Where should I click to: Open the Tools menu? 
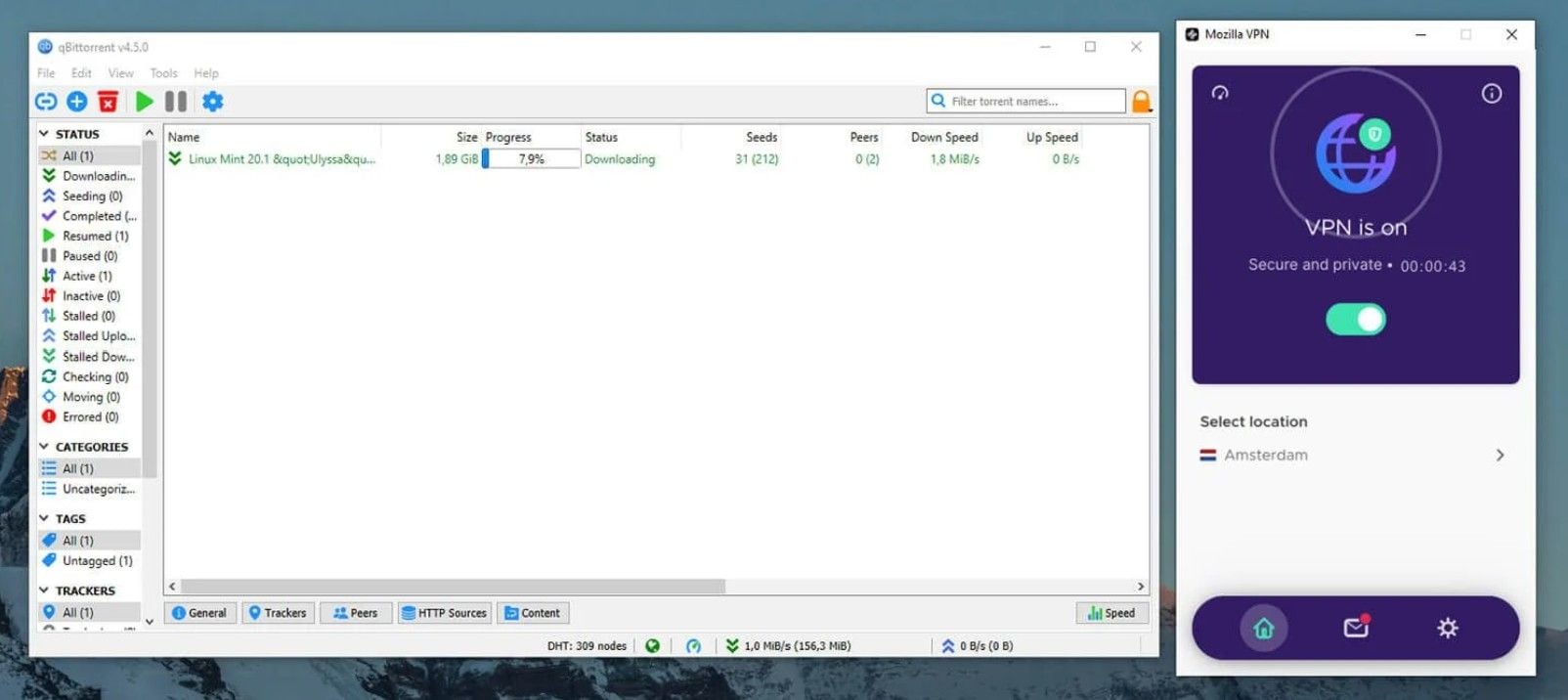tap(163, 73)
